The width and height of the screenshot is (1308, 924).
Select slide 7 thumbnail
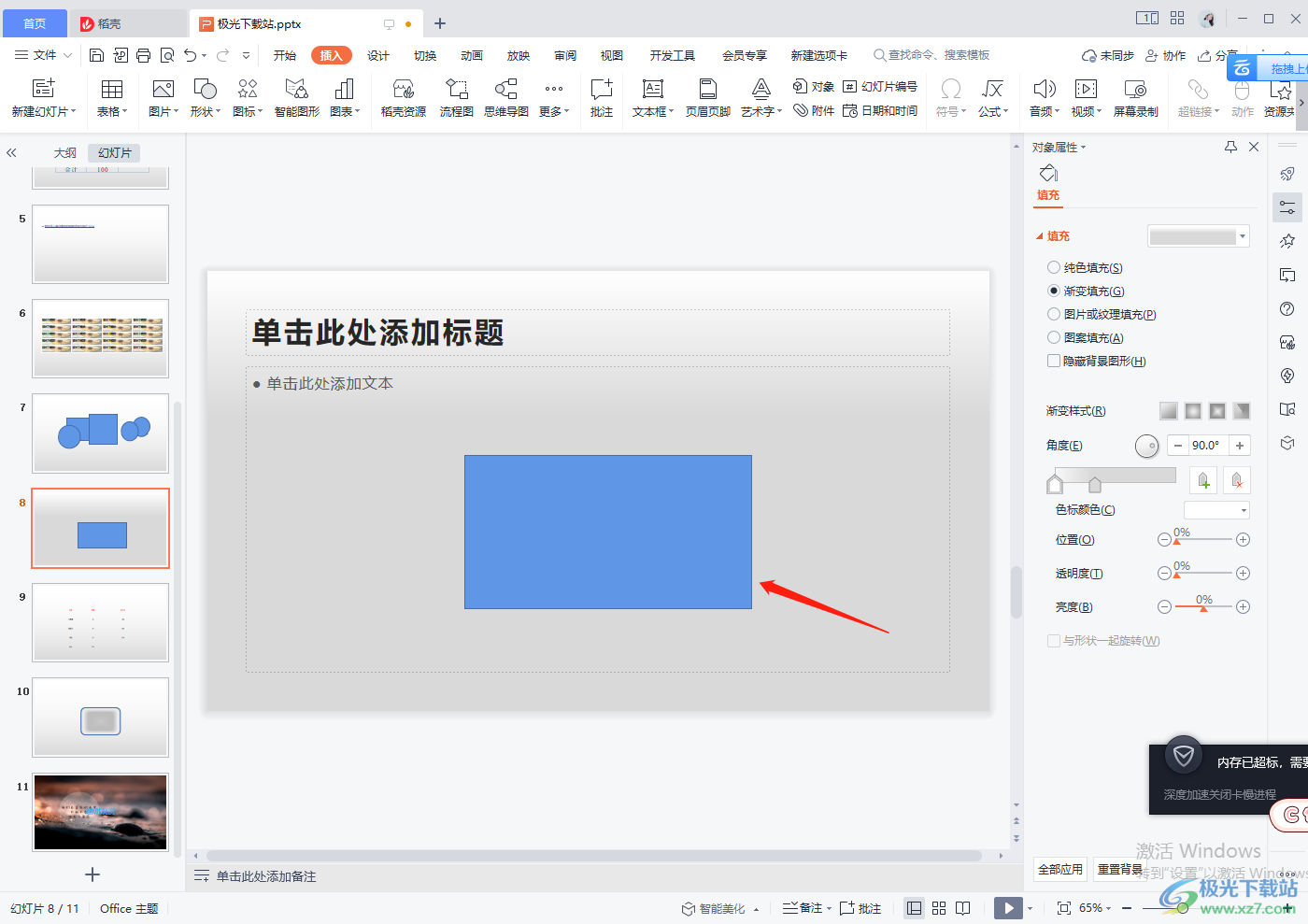click(101, 434)
